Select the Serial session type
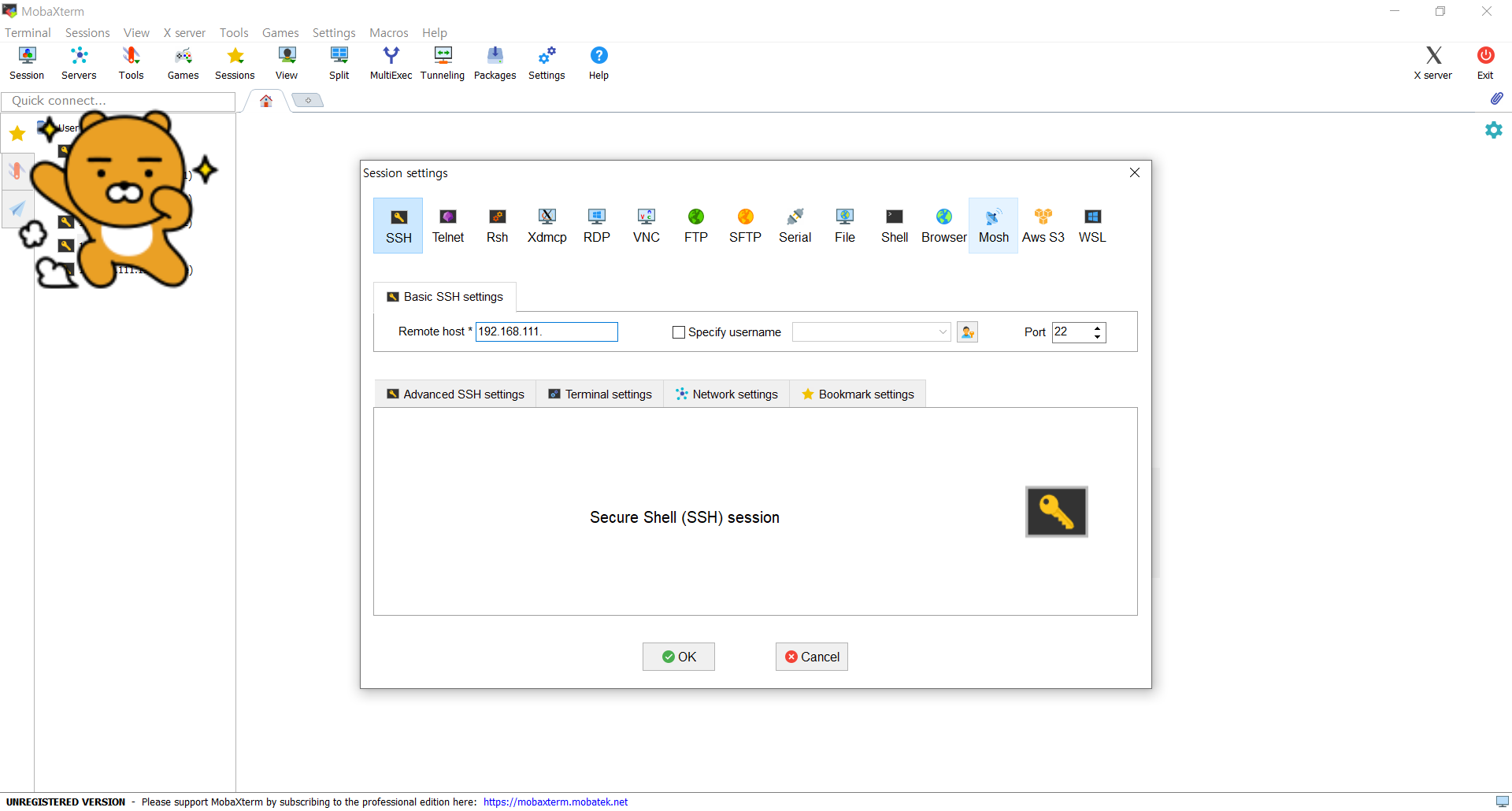Image resolution: width=1512 pixels, height=811 pixels. [x=795, y=225]
